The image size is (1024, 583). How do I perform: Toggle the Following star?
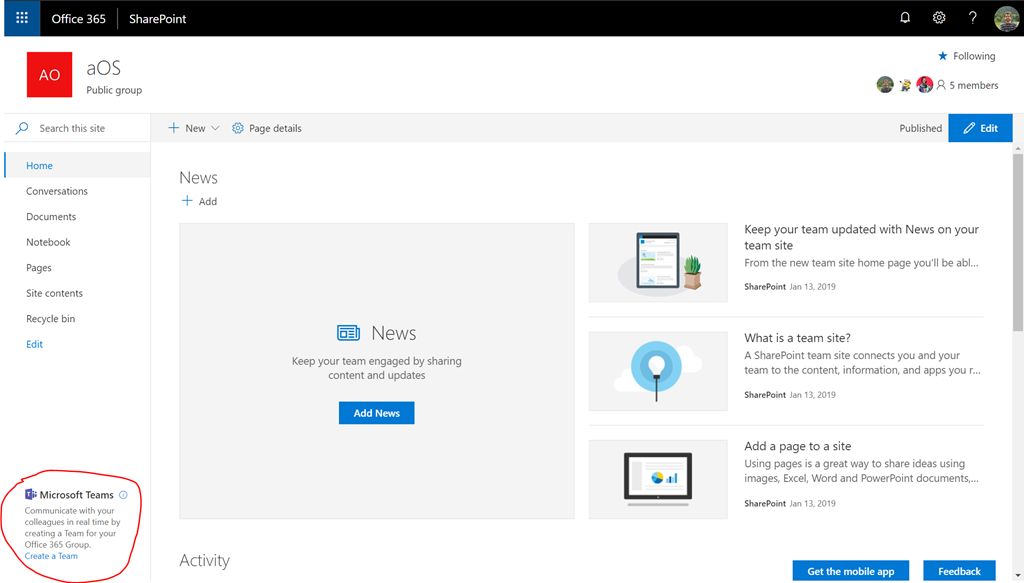[x=942, y=56]
